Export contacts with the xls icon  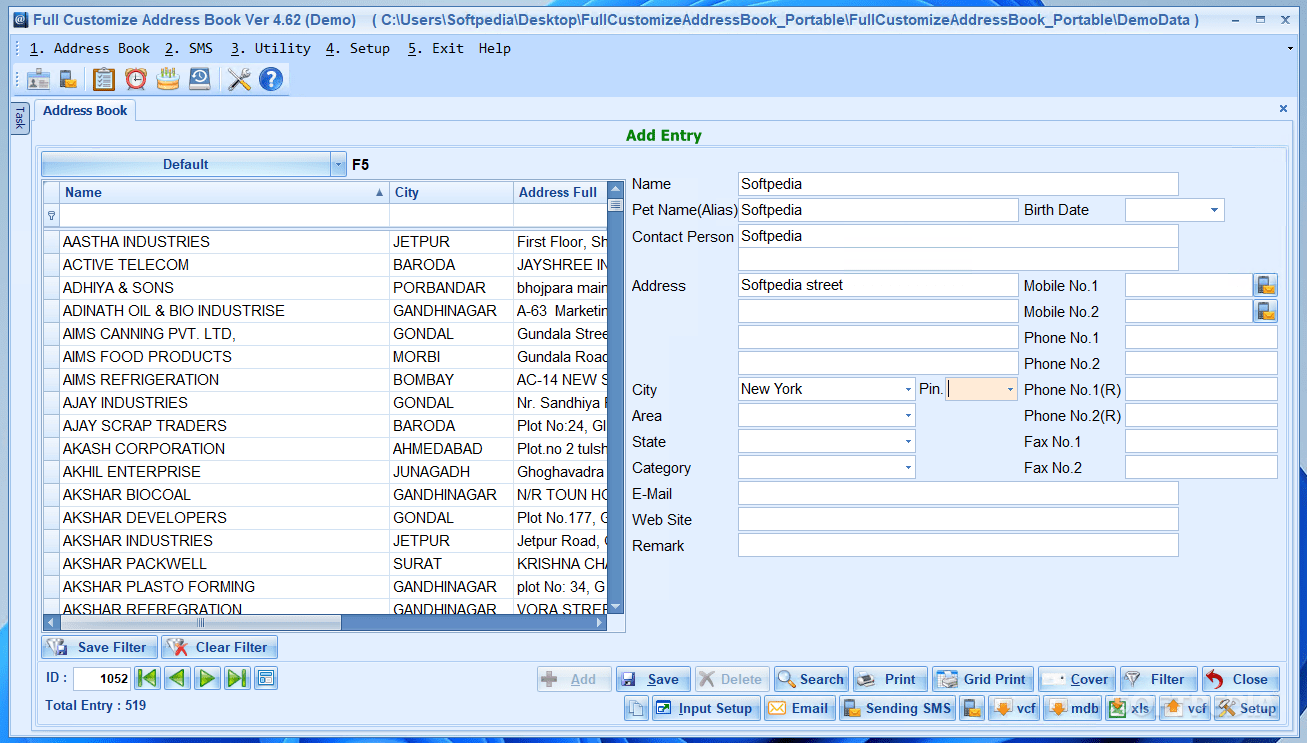(1130, 708)
